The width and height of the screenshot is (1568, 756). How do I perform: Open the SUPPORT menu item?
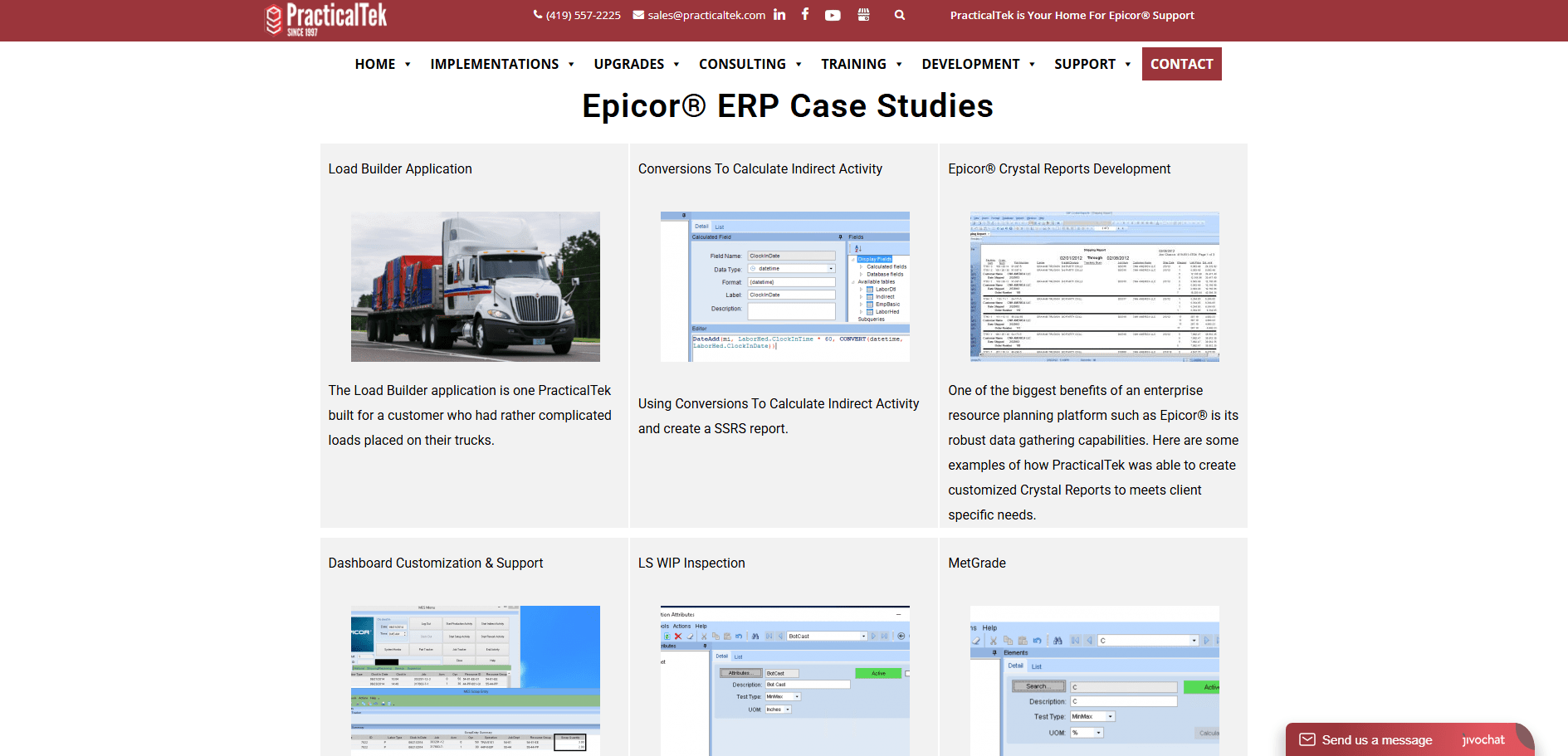[1085, 64]
